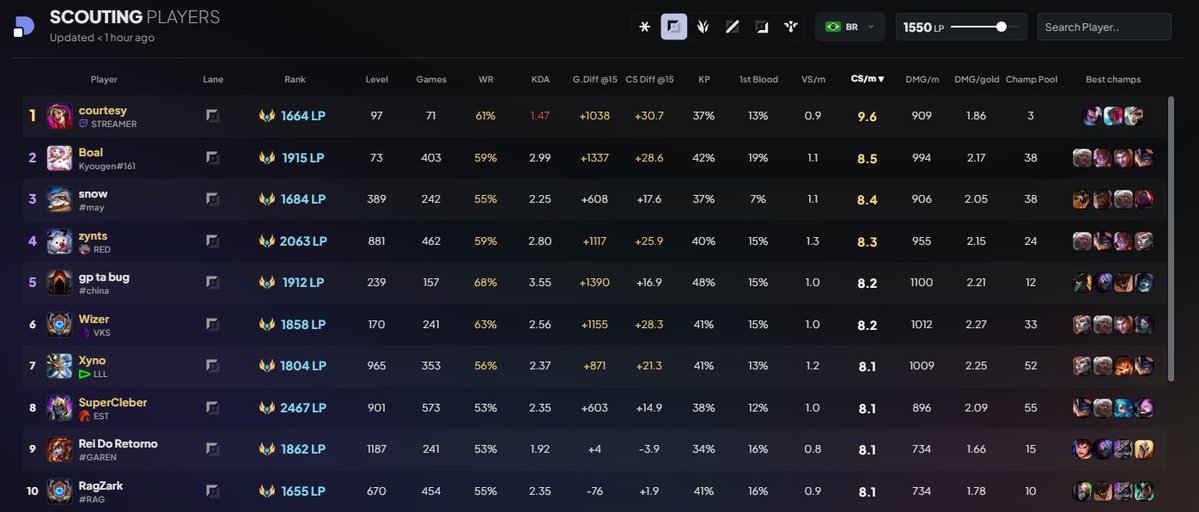Viewport: 1199px width, 512px height.
Task: Open RagZark's profile avatar
Action: pyautogui.click(x=60, y=491)
